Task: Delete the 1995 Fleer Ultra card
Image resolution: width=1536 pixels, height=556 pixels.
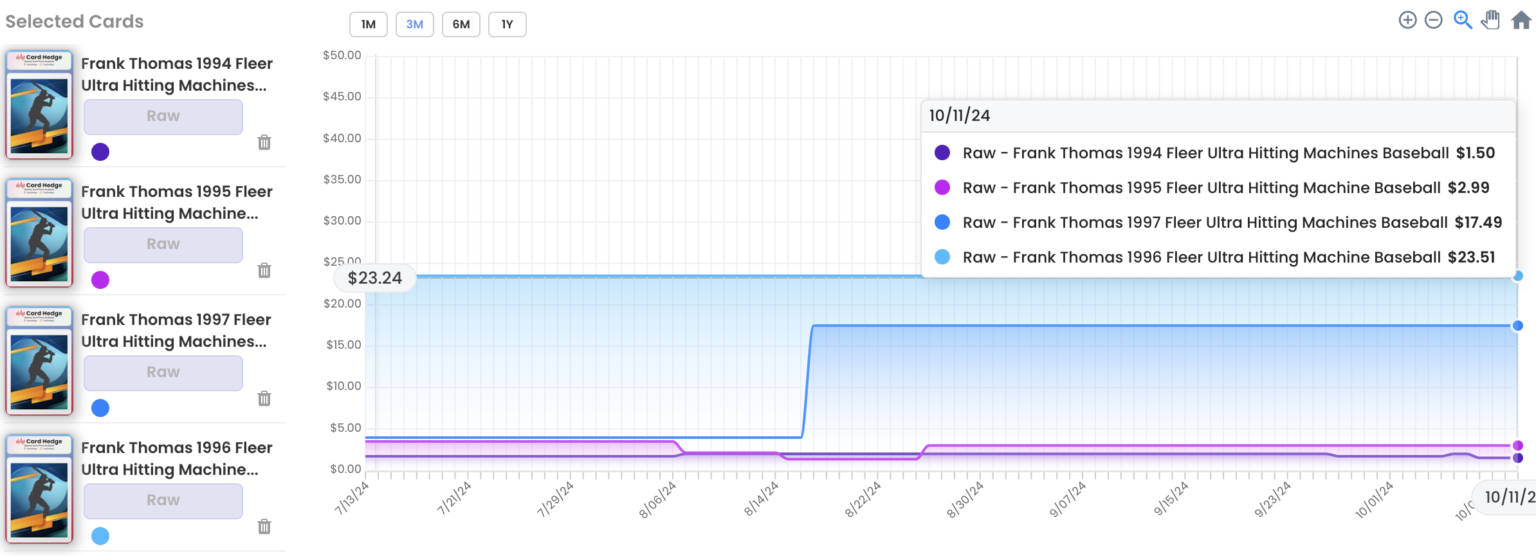Action: tap(264, 270)
